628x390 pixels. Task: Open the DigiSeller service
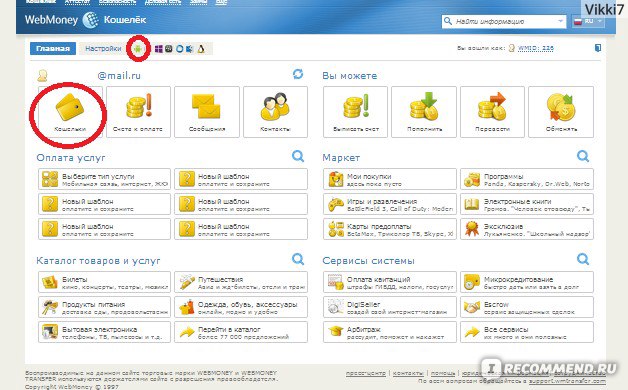point(390,307)
